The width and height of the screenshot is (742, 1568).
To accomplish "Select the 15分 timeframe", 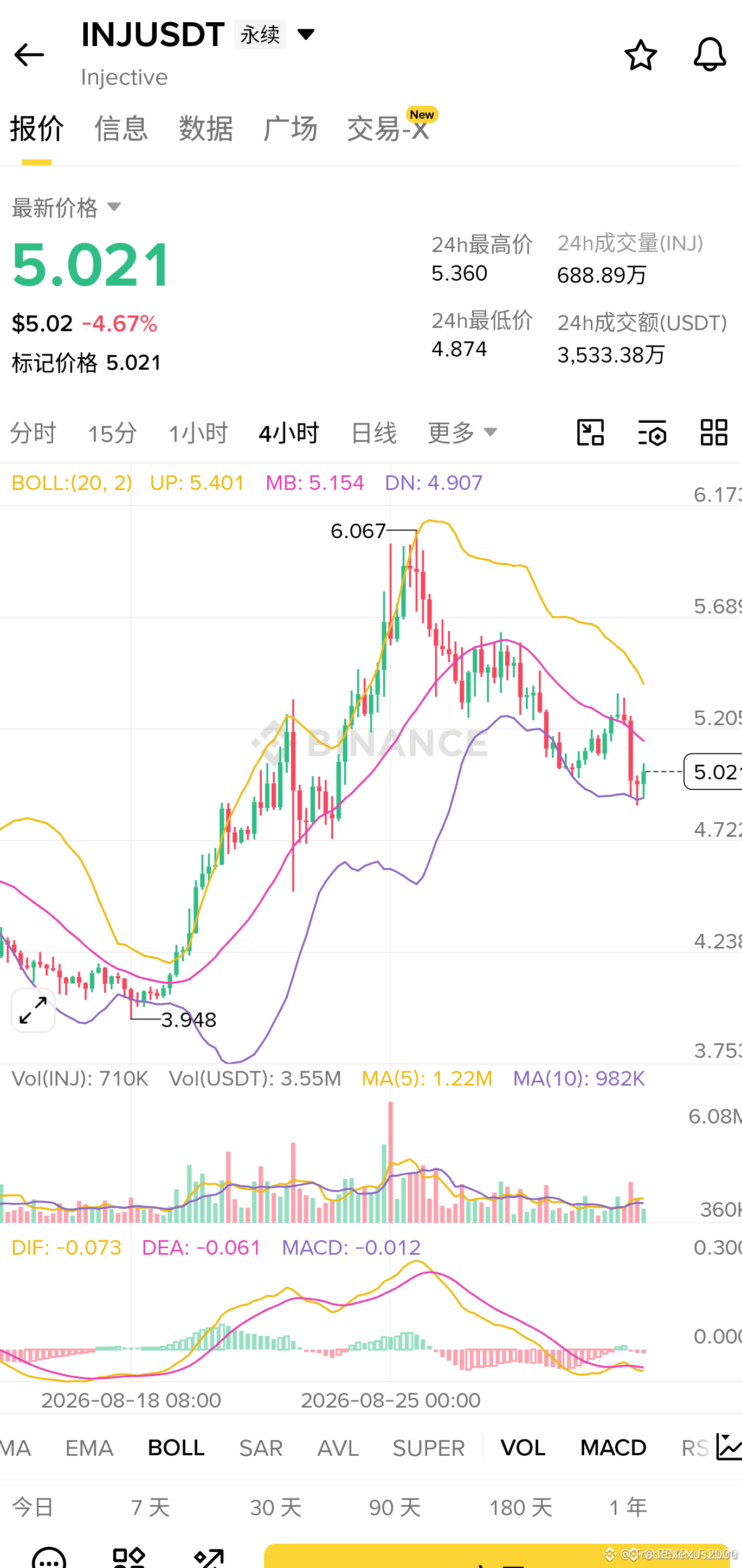I will tap(113, 433).
